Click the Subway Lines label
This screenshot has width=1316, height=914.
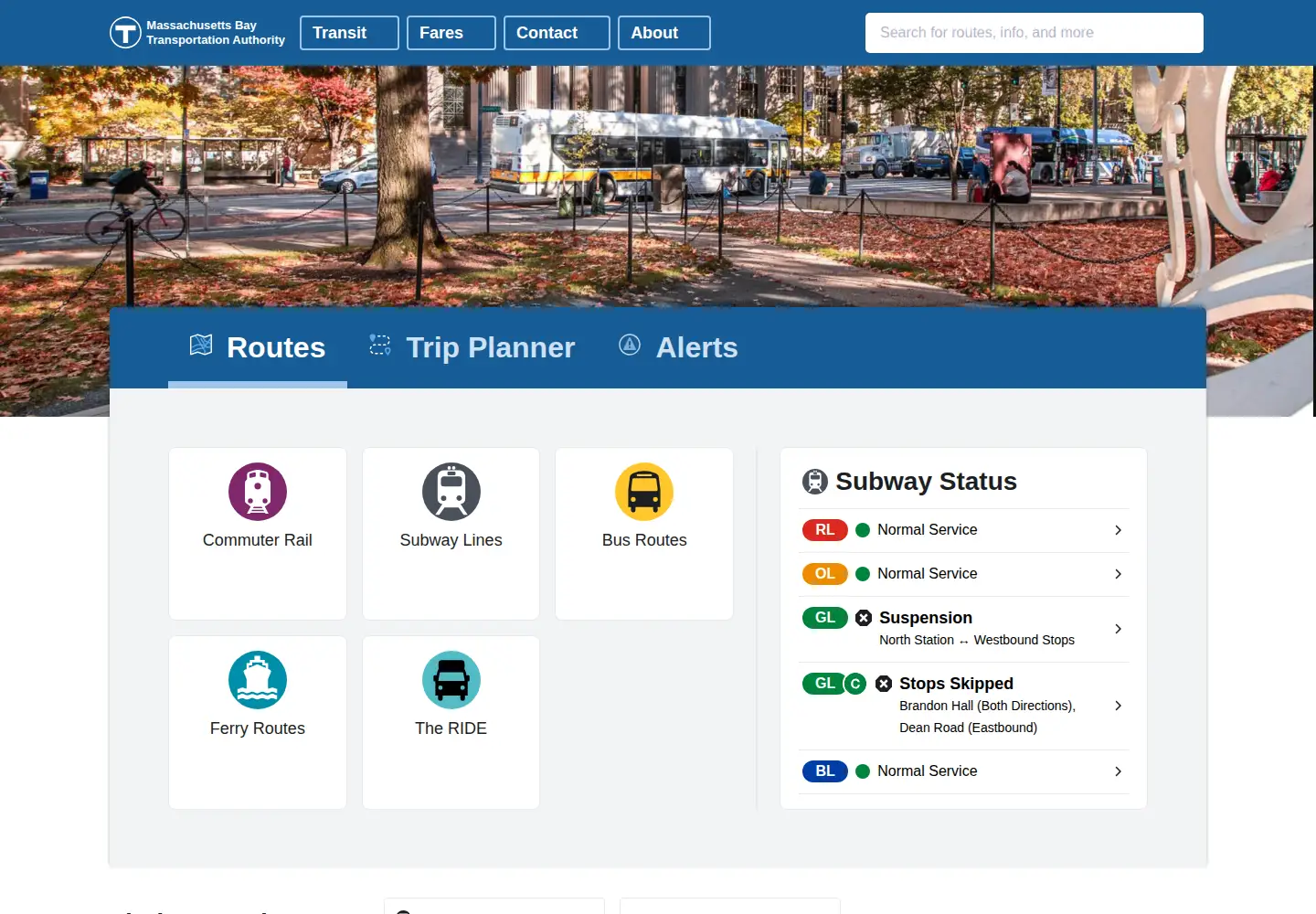click(451, 540)
